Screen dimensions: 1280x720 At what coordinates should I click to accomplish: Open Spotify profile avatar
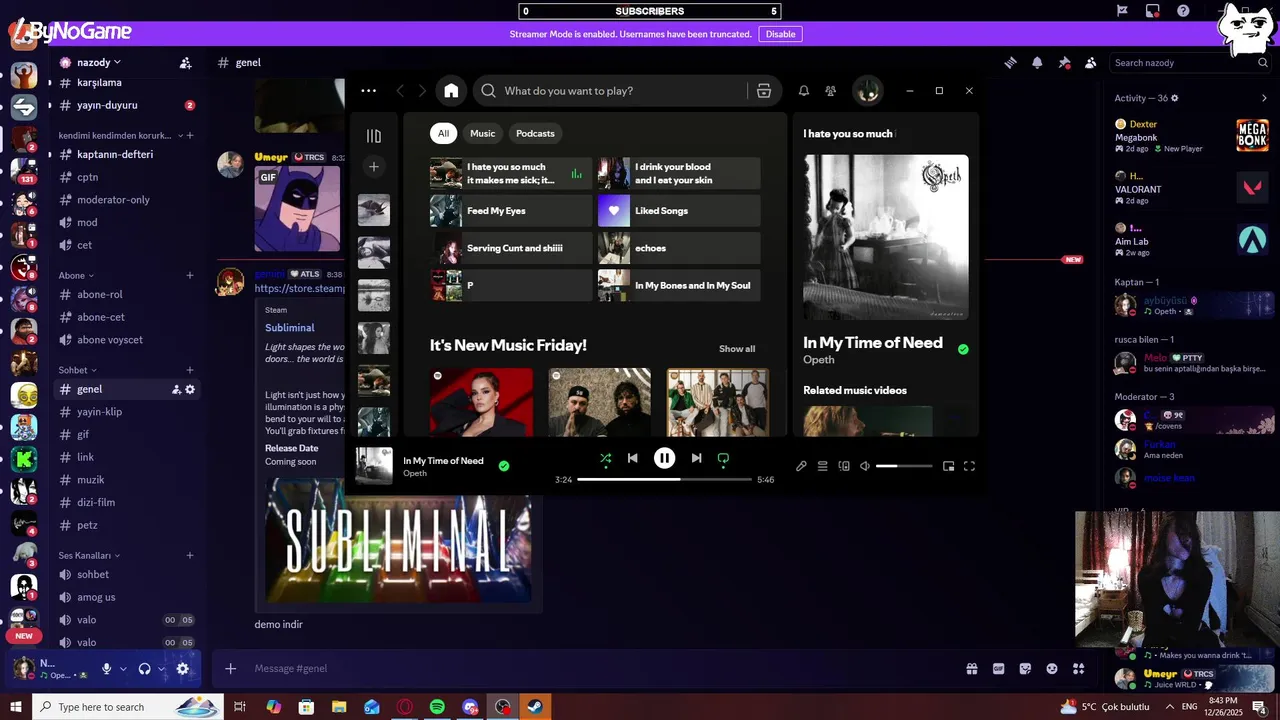click(x=867, y=91)
